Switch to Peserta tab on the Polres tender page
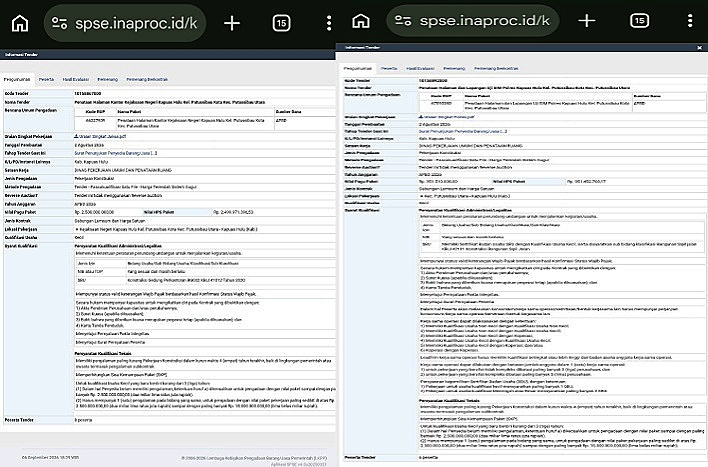The height and width of the screenshot is (467, 708). tap(389, 69)
